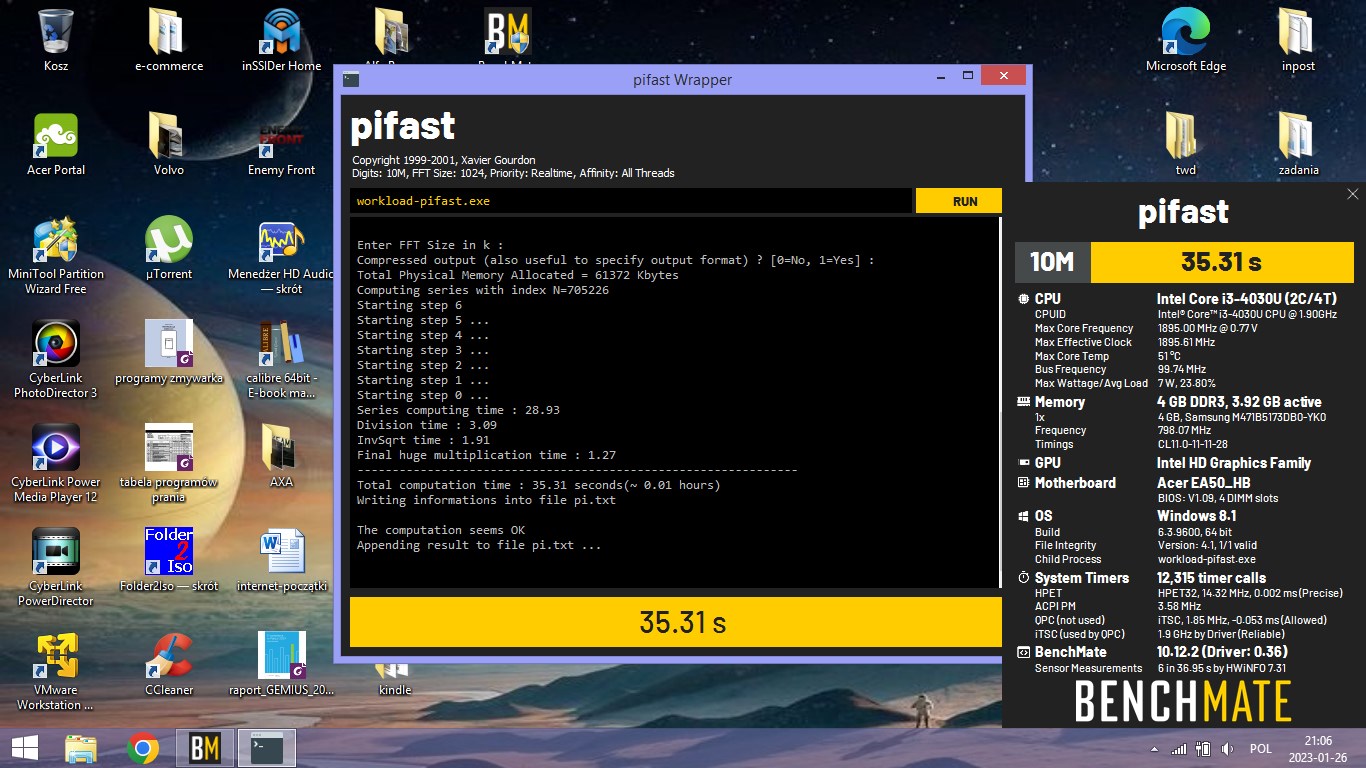Launch CyberLink Power Media Player 12
The width and height of the screenshot is (1366, 768).
coord(56,464)
